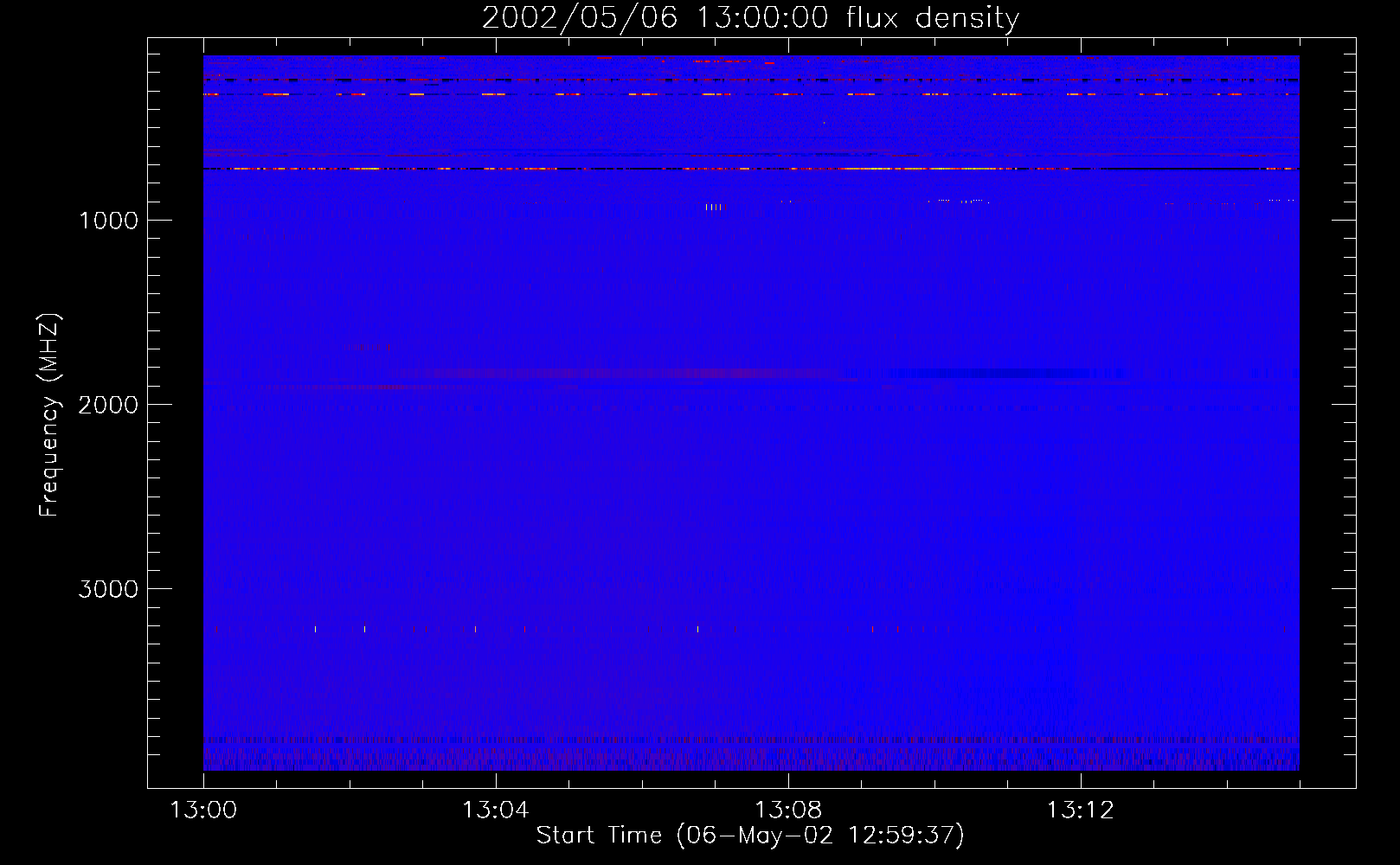Click the plot title '2002/05/06 13:00:00 flux density'
This screenshot has height=865, width=1400.
pyautogui.click(x=750, y=17)
